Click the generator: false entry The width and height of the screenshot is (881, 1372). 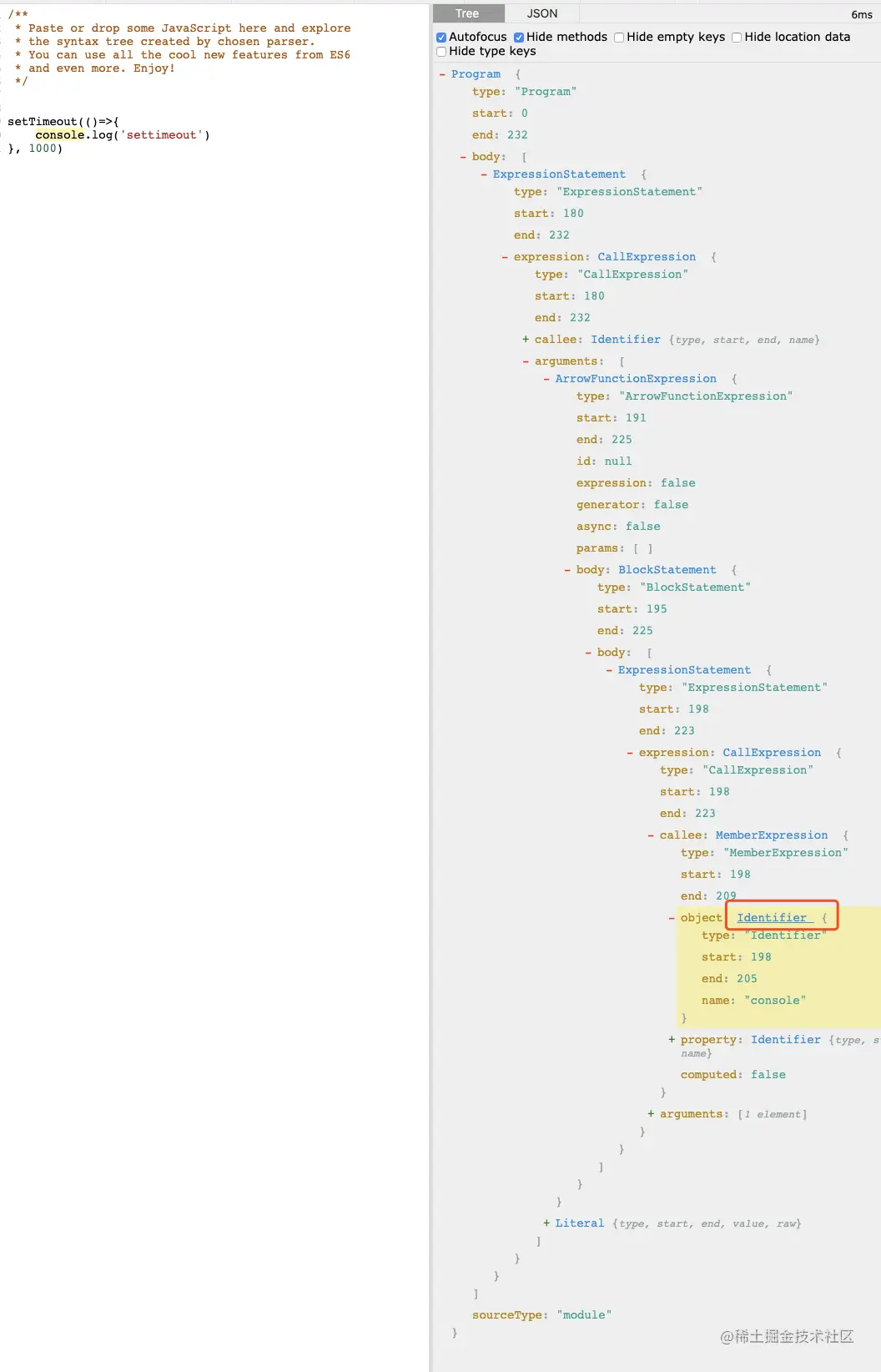coord(632,505)
